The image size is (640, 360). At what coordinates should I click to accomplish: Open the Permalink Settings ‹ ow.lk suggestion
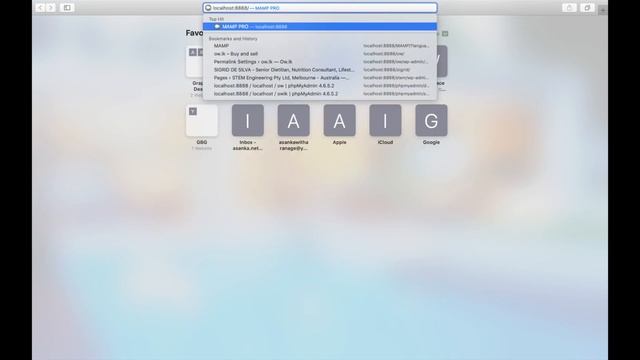coord(320,62)
